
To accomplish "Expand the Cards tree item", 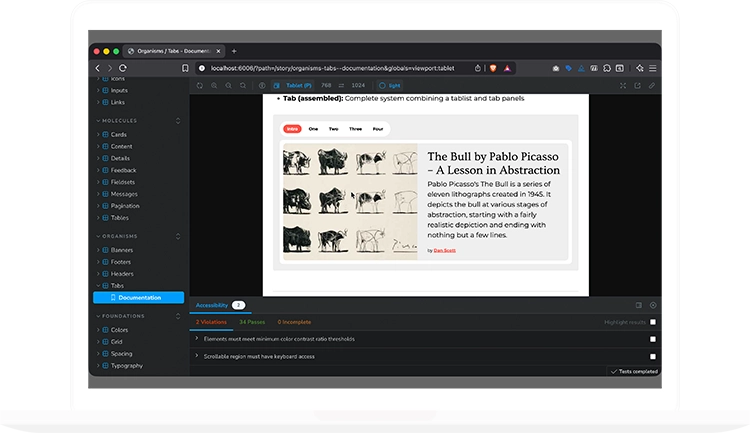I will (x=98, y=134).
